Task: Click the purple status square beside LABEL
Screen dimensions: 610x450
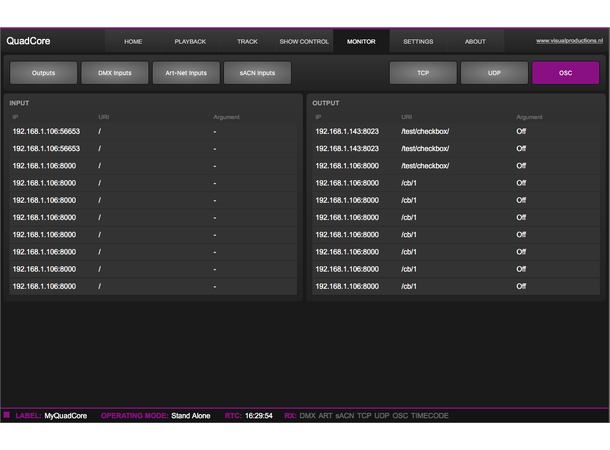Action: 7,415
